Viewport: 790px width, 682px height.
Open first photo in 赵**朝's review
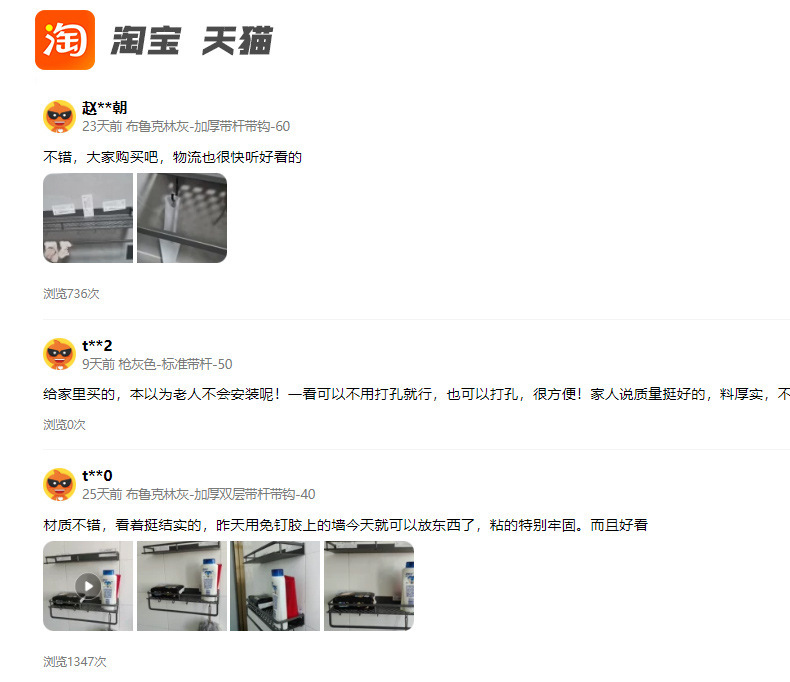click(88, 218)
